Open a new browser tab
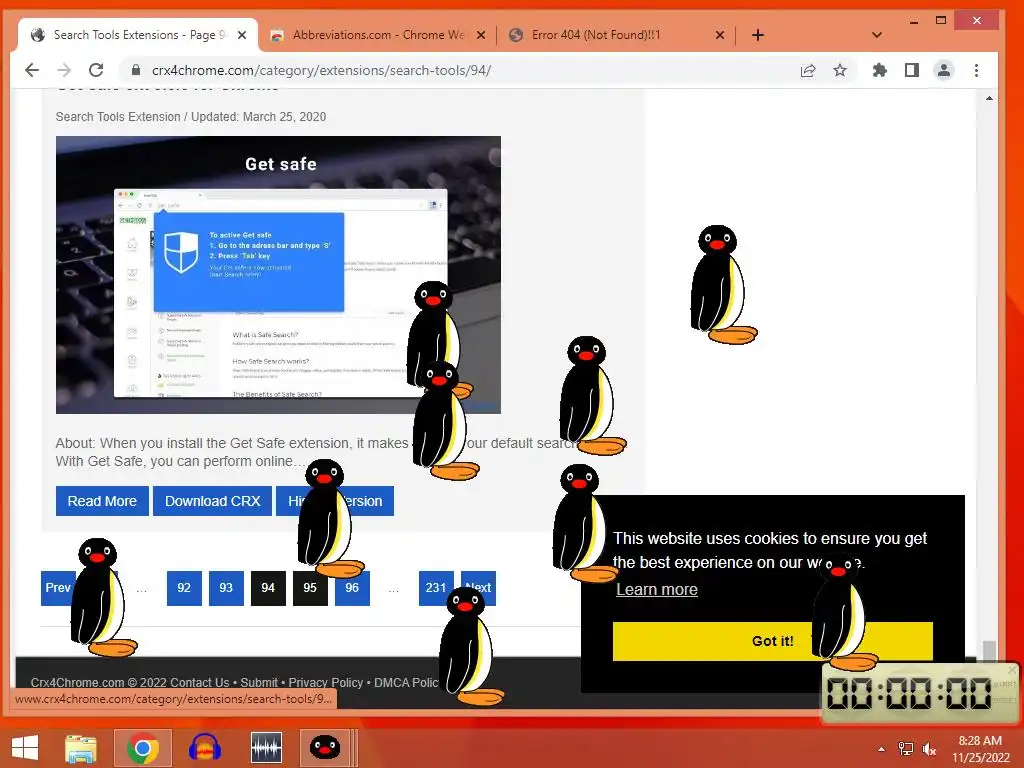 point(758,35)
